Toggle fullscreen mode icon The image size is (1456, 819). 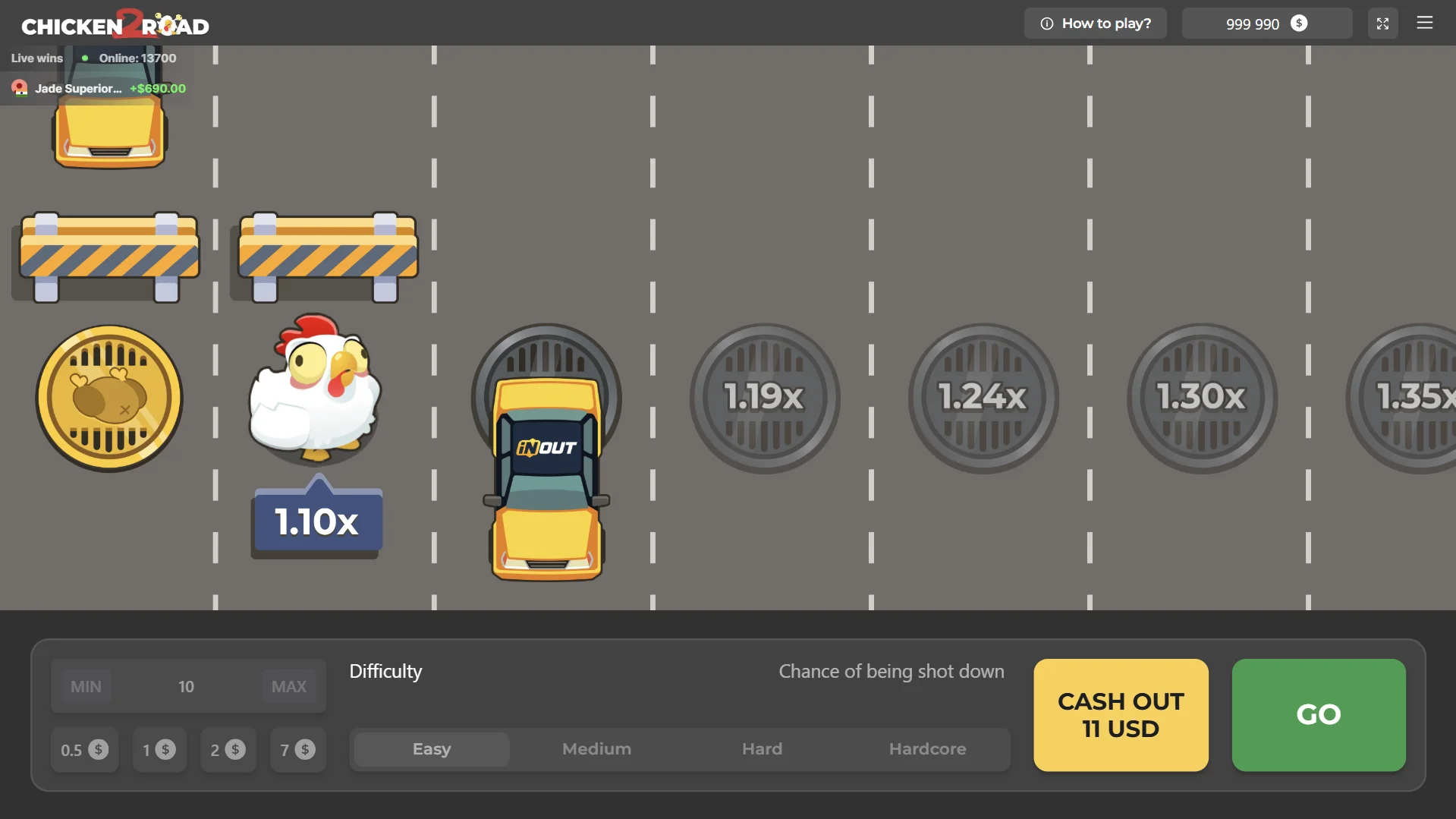1382,24
